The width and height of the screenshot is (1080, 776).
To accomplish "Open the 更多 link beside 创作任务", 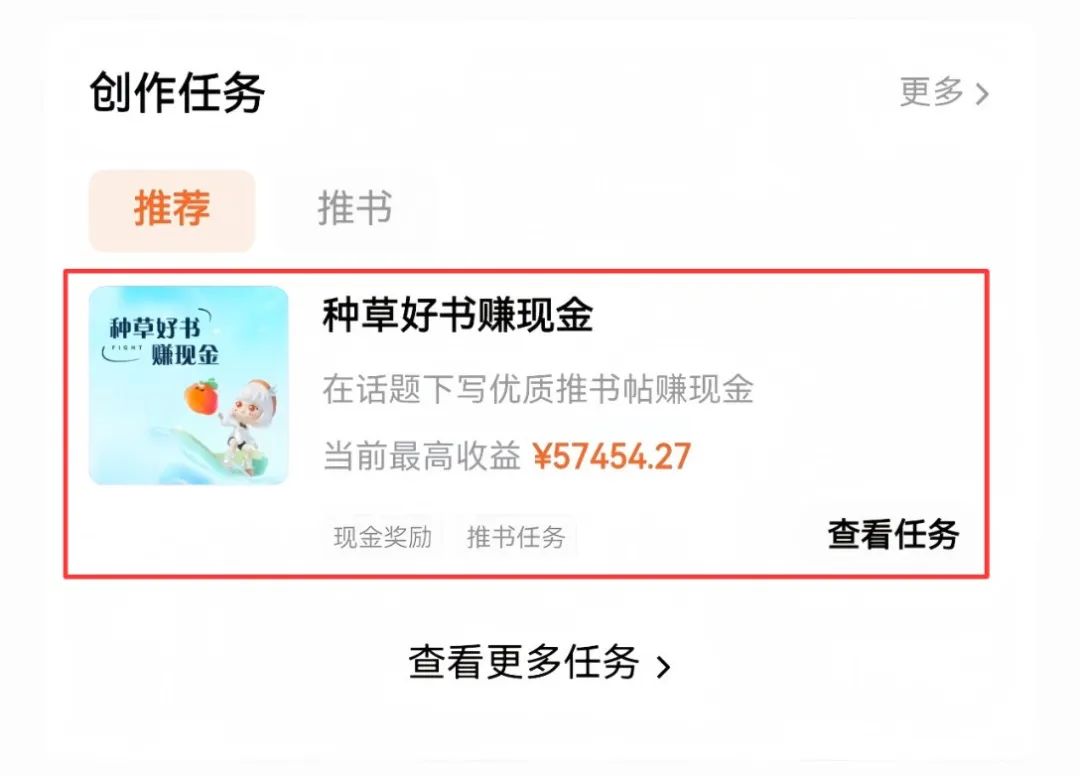I will pos(944,92).
